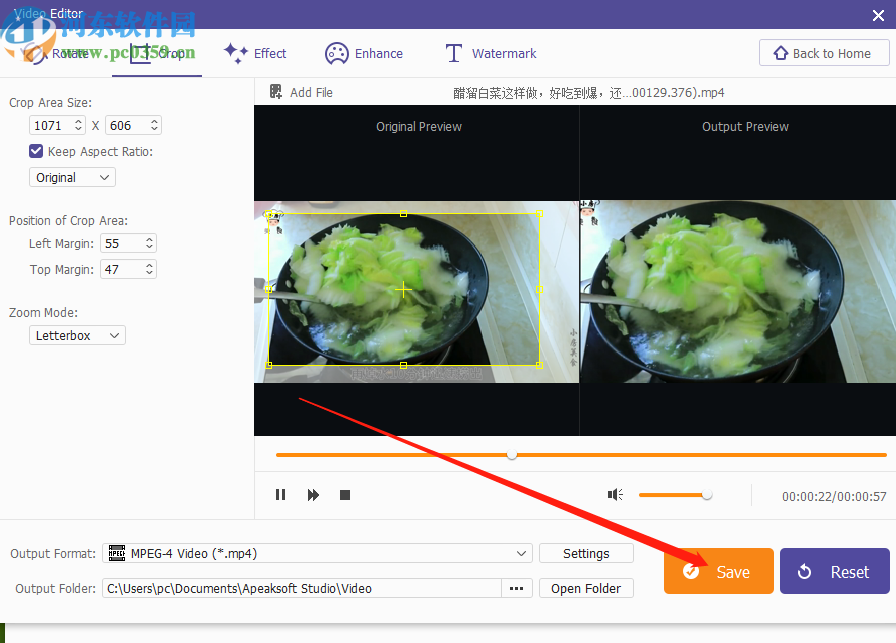This screenshot has height=643, width=896.
Task: Switch to the Enhance tab
Action: pyautogui.click(x=364, y=53)
